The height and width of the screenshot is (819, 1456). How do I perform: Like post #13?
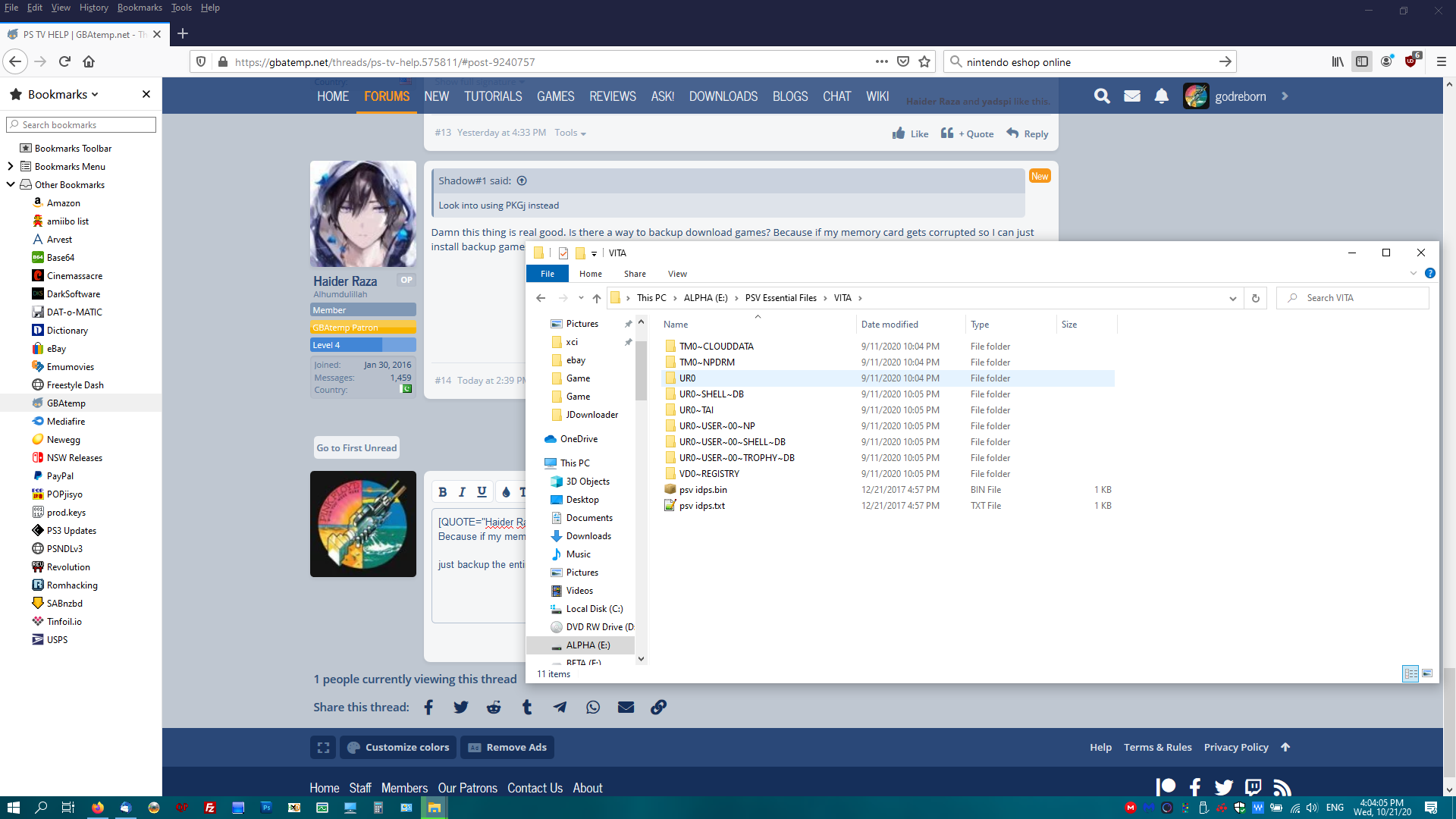pos(910,133)
